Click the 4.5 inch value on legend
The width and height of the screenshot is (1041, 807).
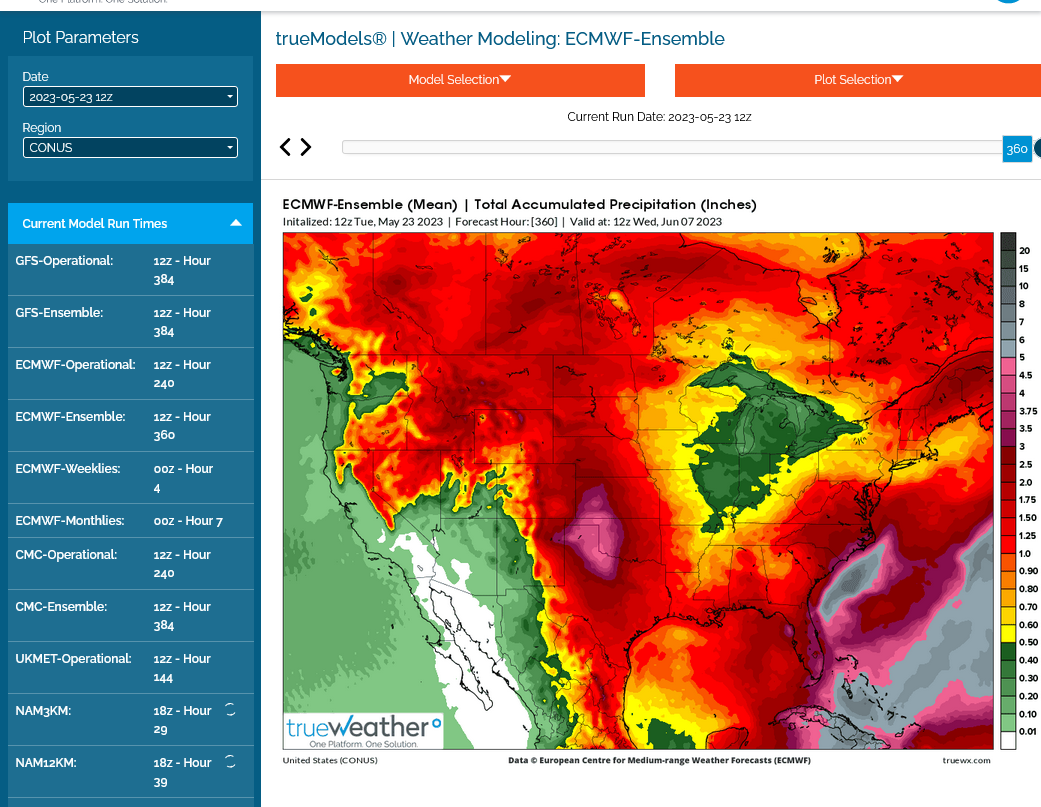click(1026, 375)
